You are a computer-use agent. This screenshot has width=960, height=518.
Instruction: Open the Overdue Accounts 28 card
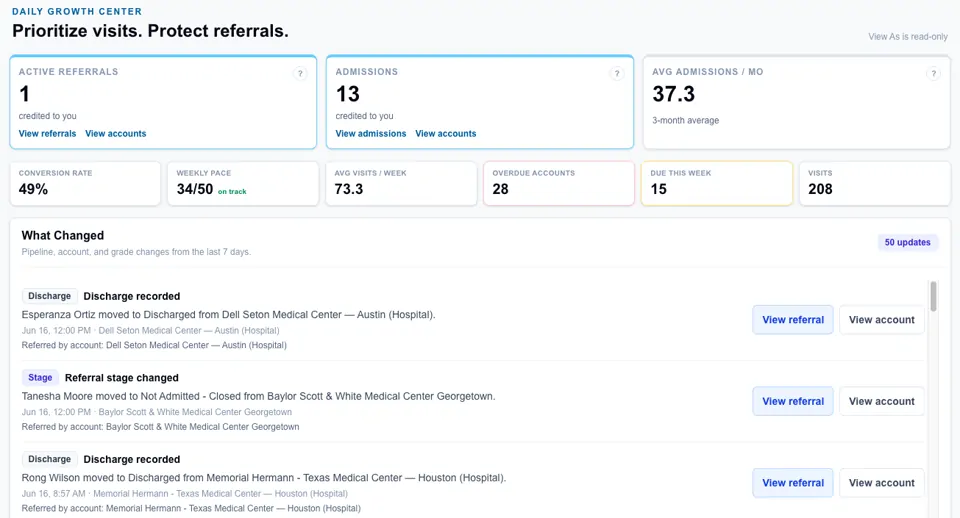(x=559, y=183)
